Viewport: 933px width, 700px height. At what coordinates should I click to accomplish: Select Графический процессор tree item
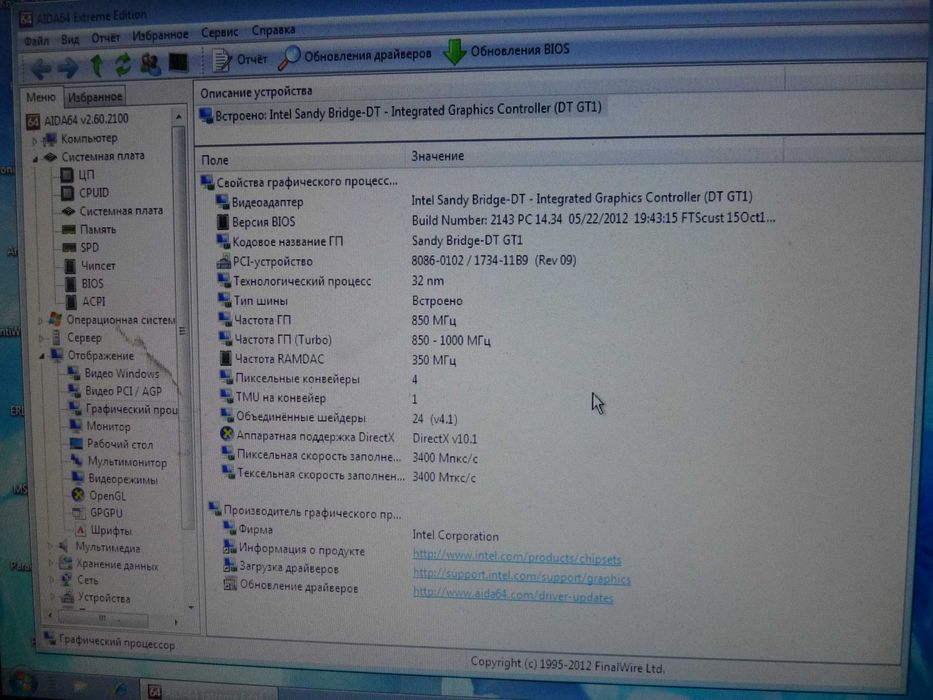123,409
